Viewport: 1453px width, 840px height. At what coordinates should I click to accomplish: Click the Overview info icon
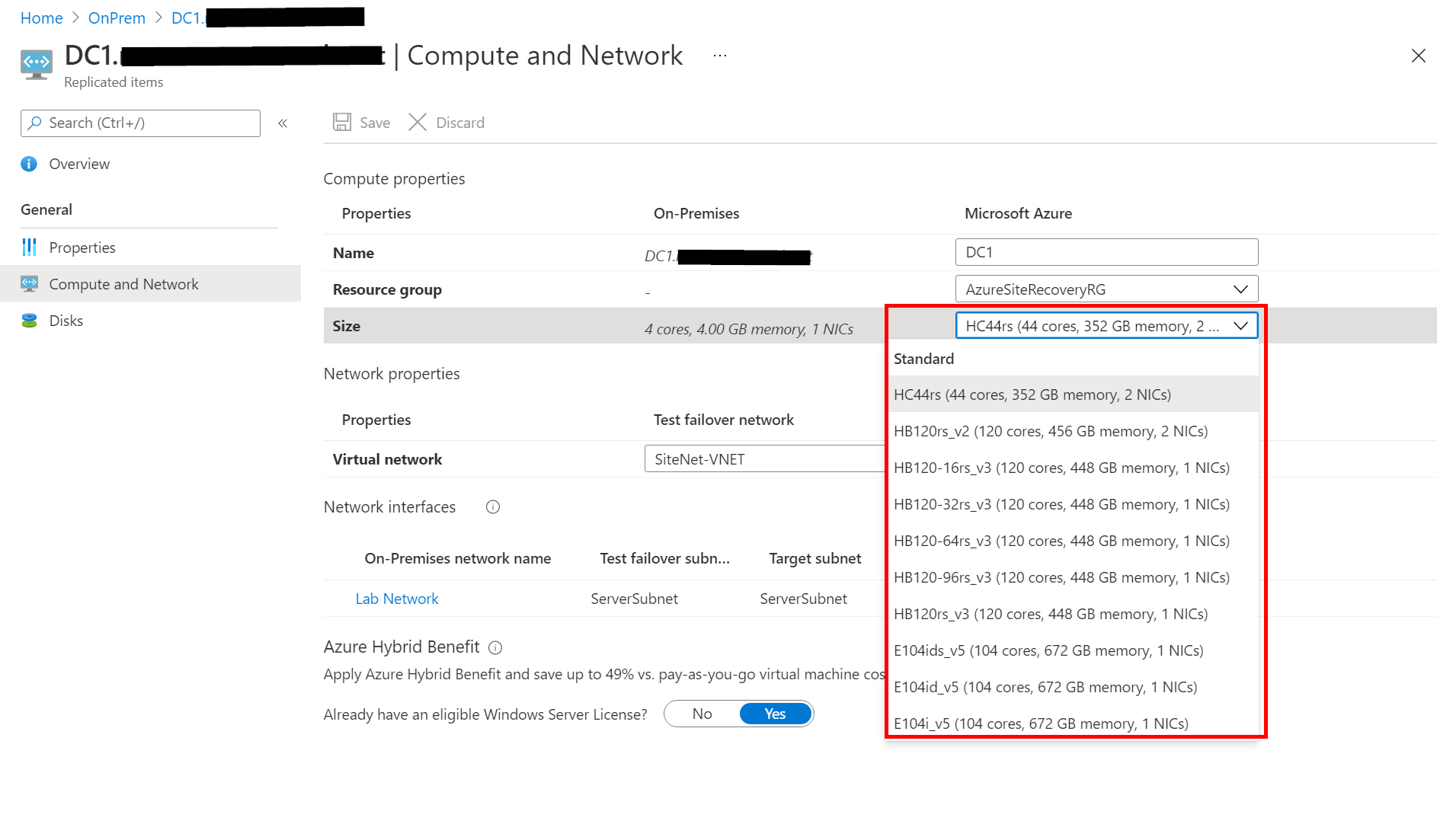point(28,164)
